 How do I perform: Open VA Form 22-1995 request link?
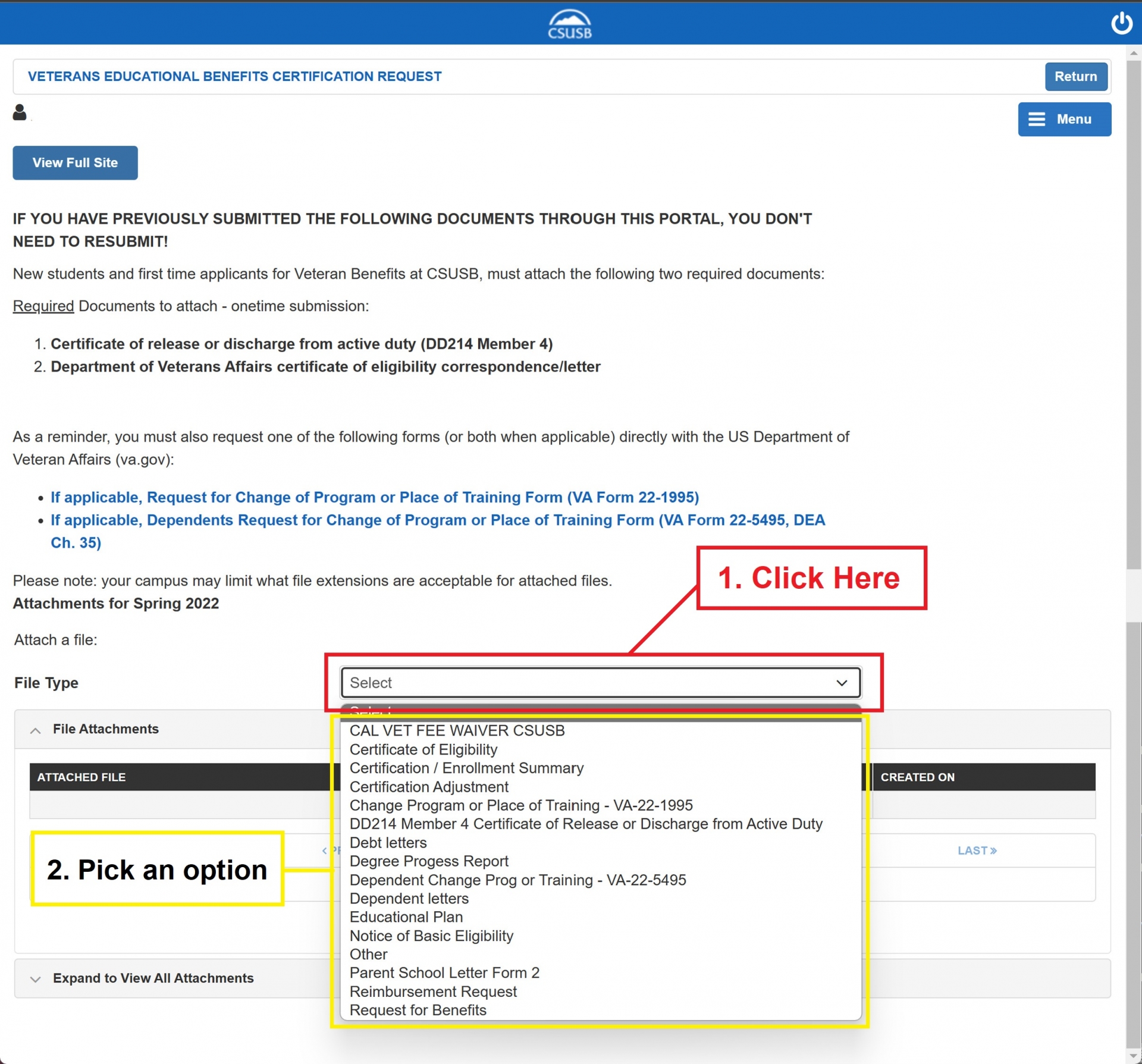coord(374,497)
